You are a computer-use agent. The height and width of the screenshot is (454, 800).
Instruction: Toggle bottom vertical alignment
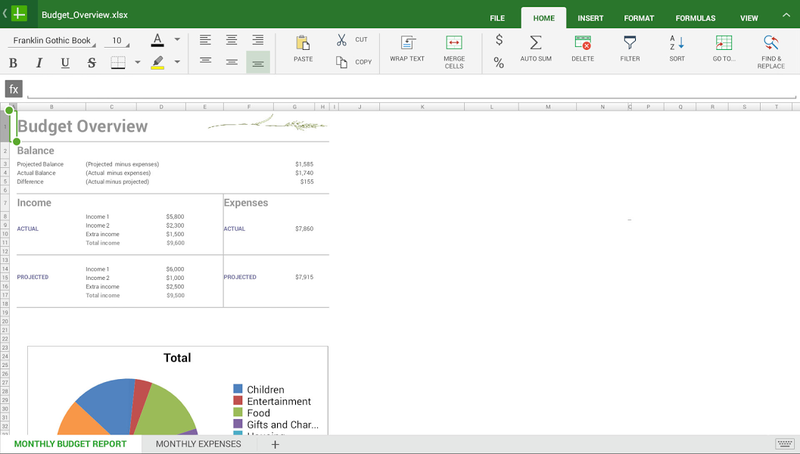pyautogui.click(x=258, y=63)
